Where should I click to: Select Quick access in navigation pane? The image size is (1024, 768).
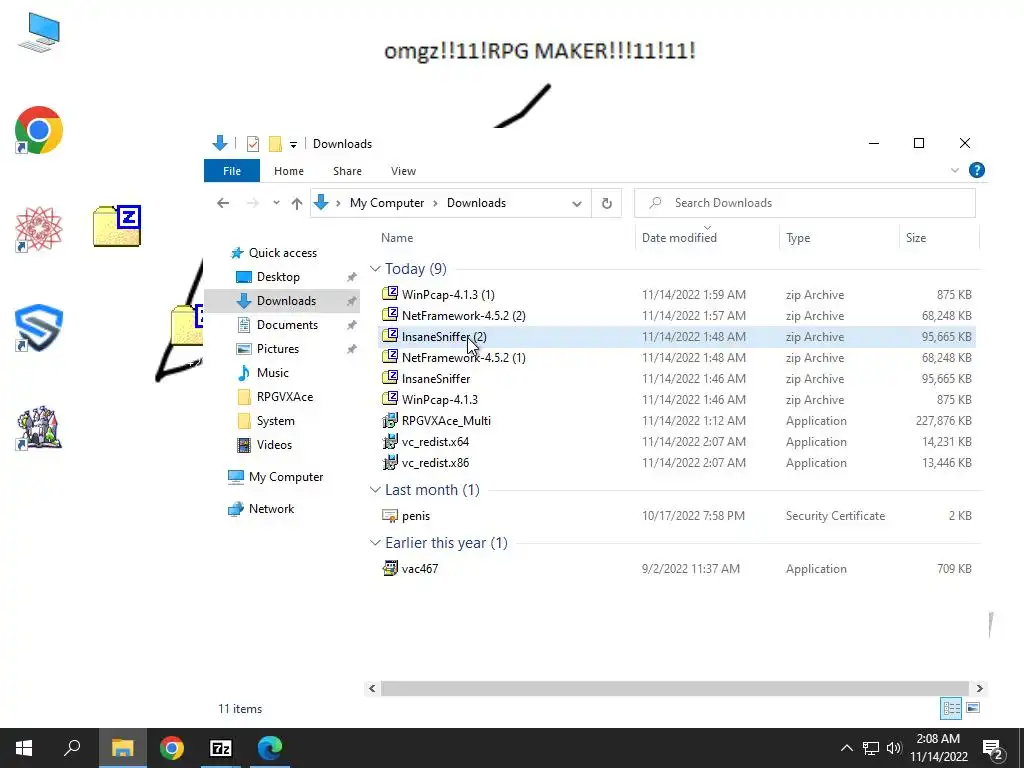[282, 253]
